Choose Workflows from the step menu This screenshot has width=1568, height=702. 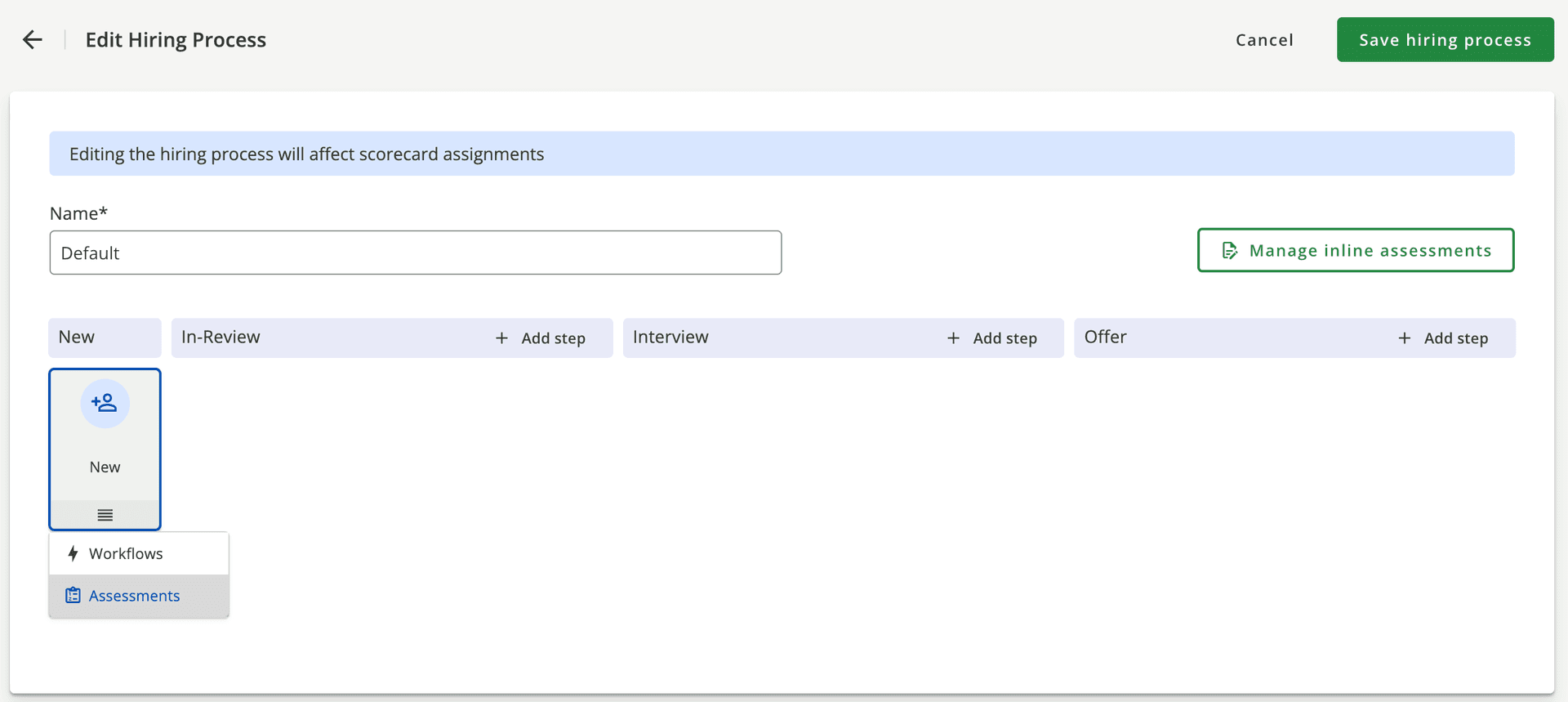coord(126,554)
